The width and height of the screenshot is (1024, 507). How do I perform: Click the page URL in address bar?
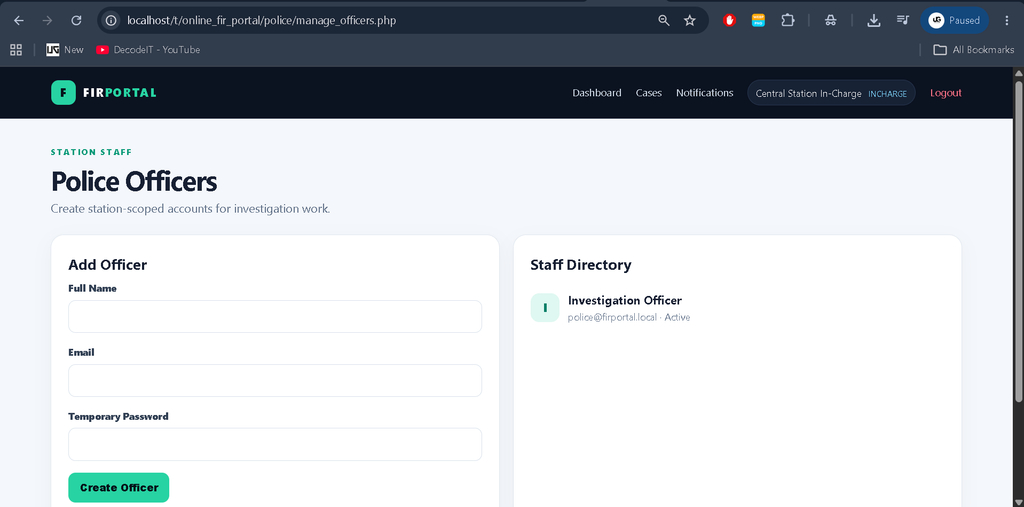point(261,20)
